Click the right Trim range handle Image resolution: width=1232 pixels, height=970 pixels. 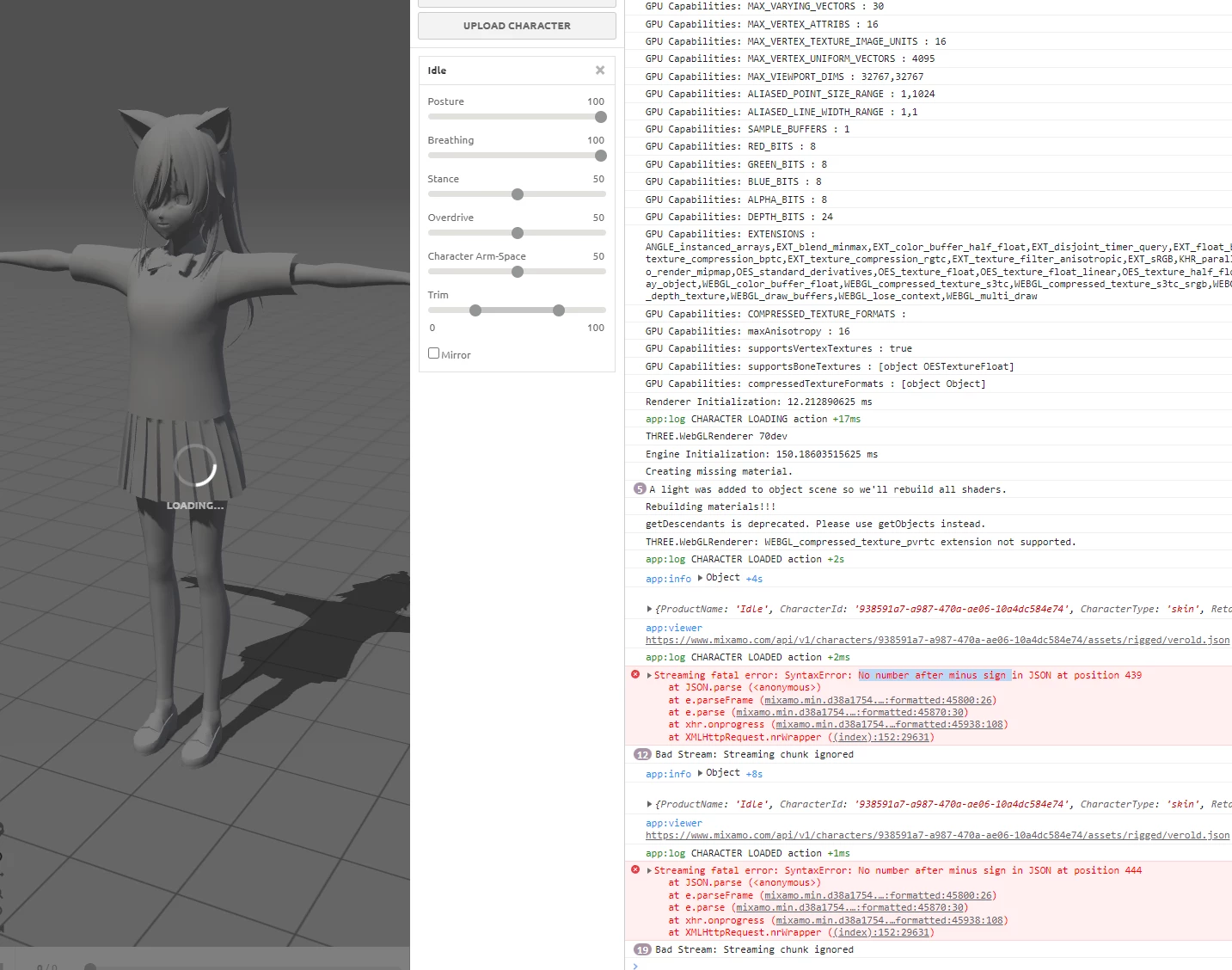[x=559, y=310]
